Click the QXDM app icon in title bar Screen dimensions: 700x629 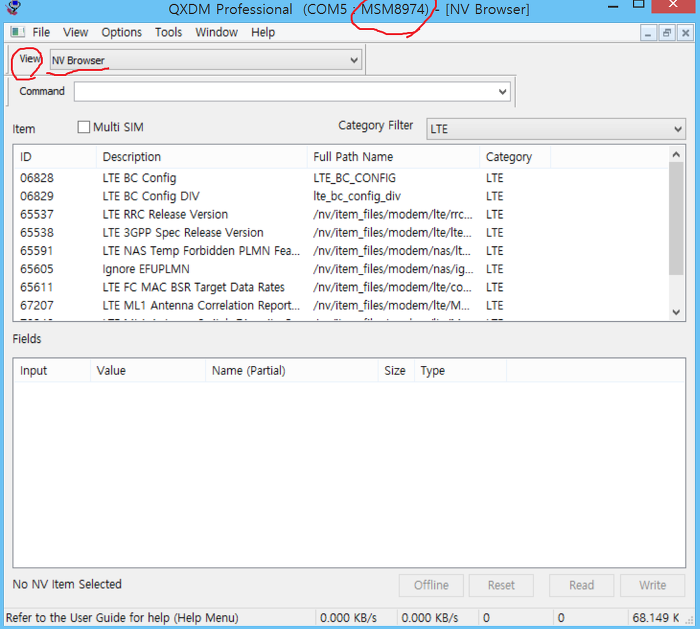click(x=15, y=7)
